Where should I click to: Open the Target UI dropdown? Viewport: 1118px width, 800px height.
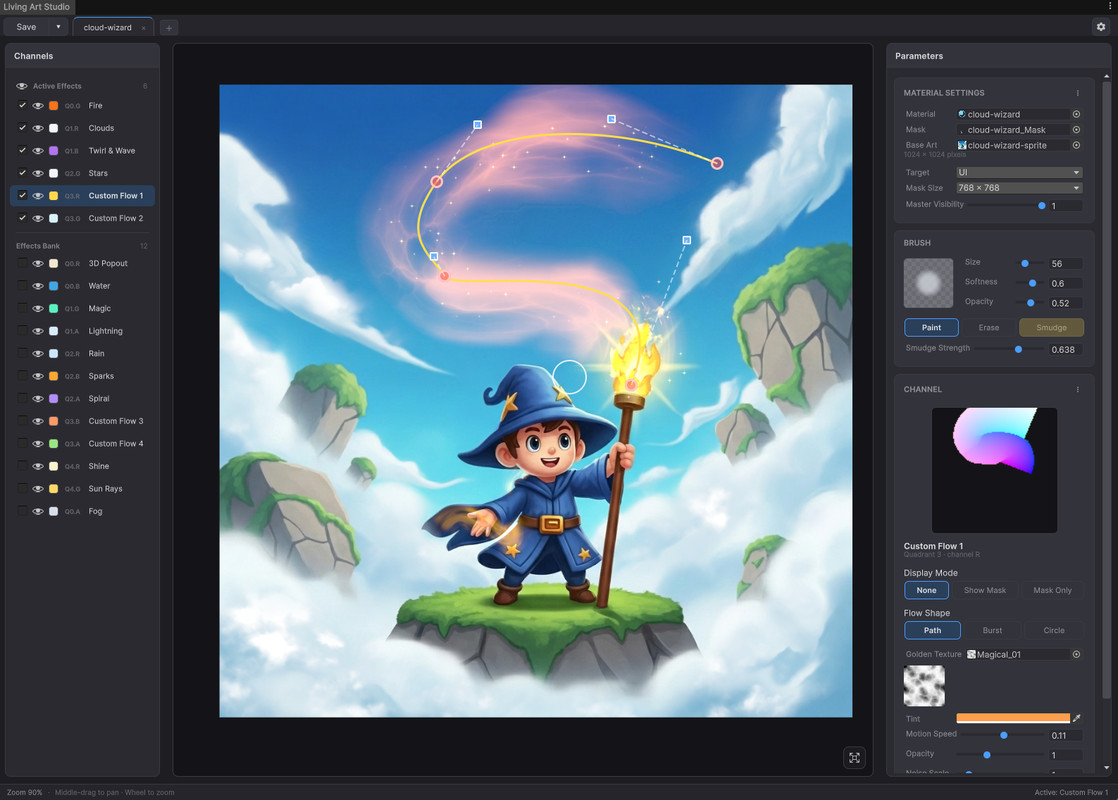1019,173
